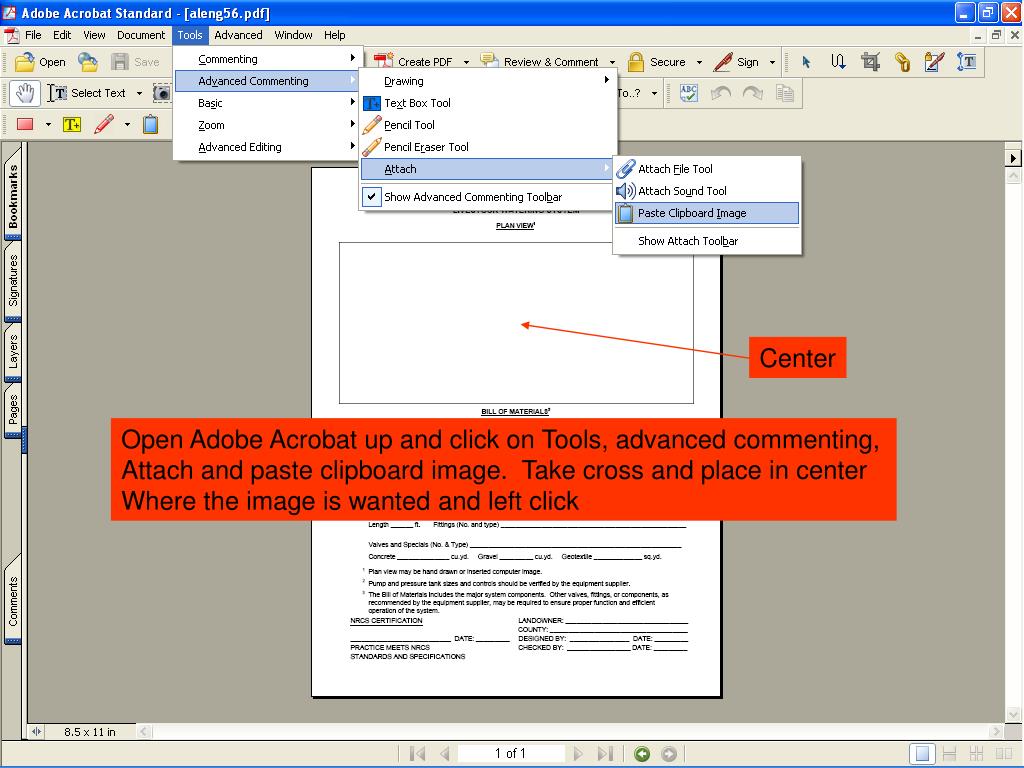1024x768 pixels.
Task: Click the Undo arrow icon
Action: click(x=721, y=93)
